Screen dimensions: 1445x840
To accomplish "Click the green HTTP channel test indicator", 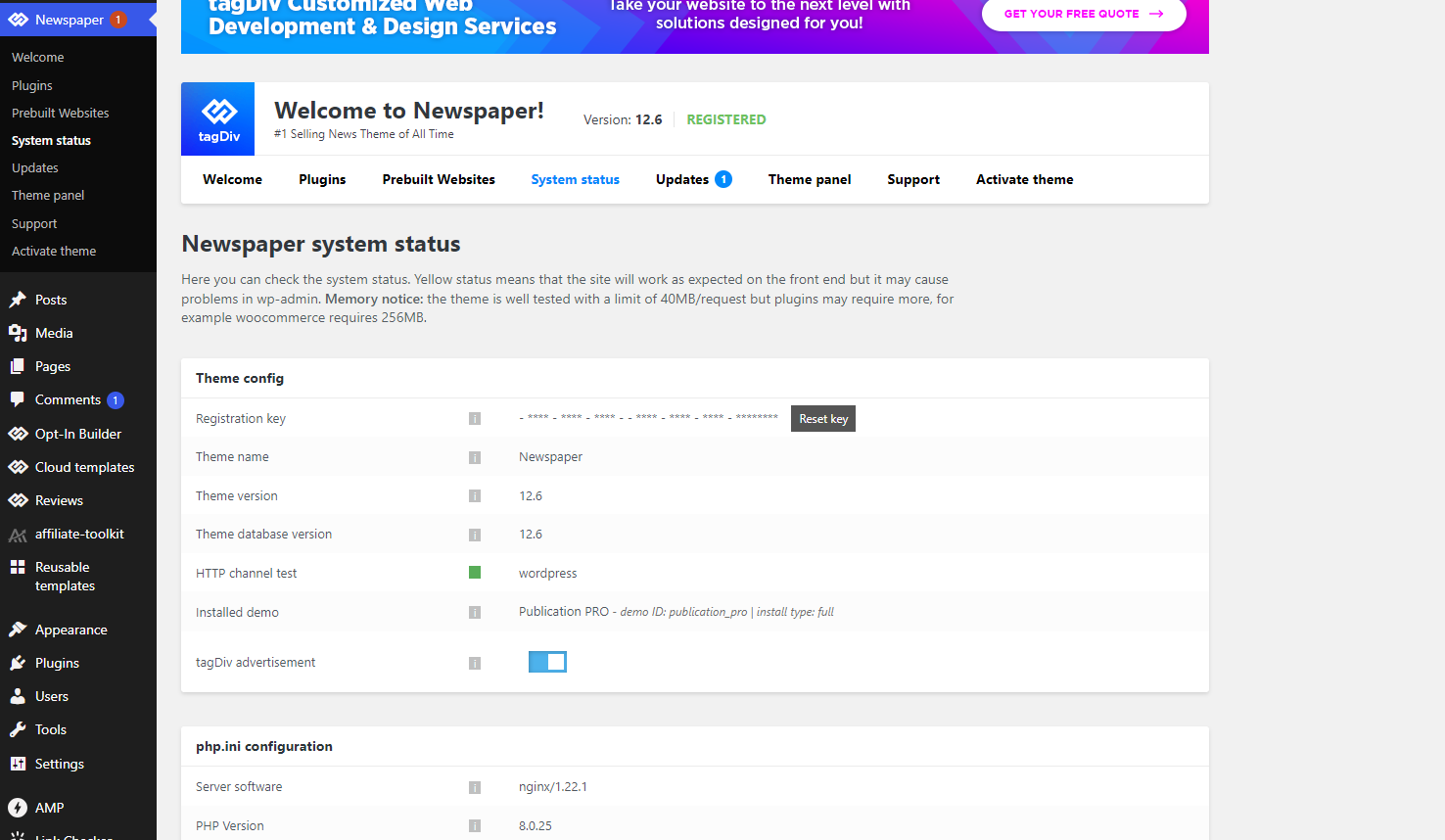I will click(x=475, y=573).
